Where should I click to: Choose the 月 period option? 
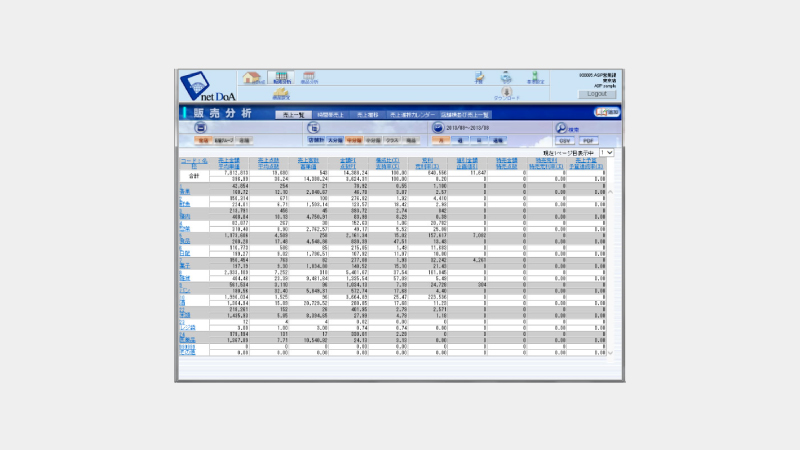pos(441,140)
